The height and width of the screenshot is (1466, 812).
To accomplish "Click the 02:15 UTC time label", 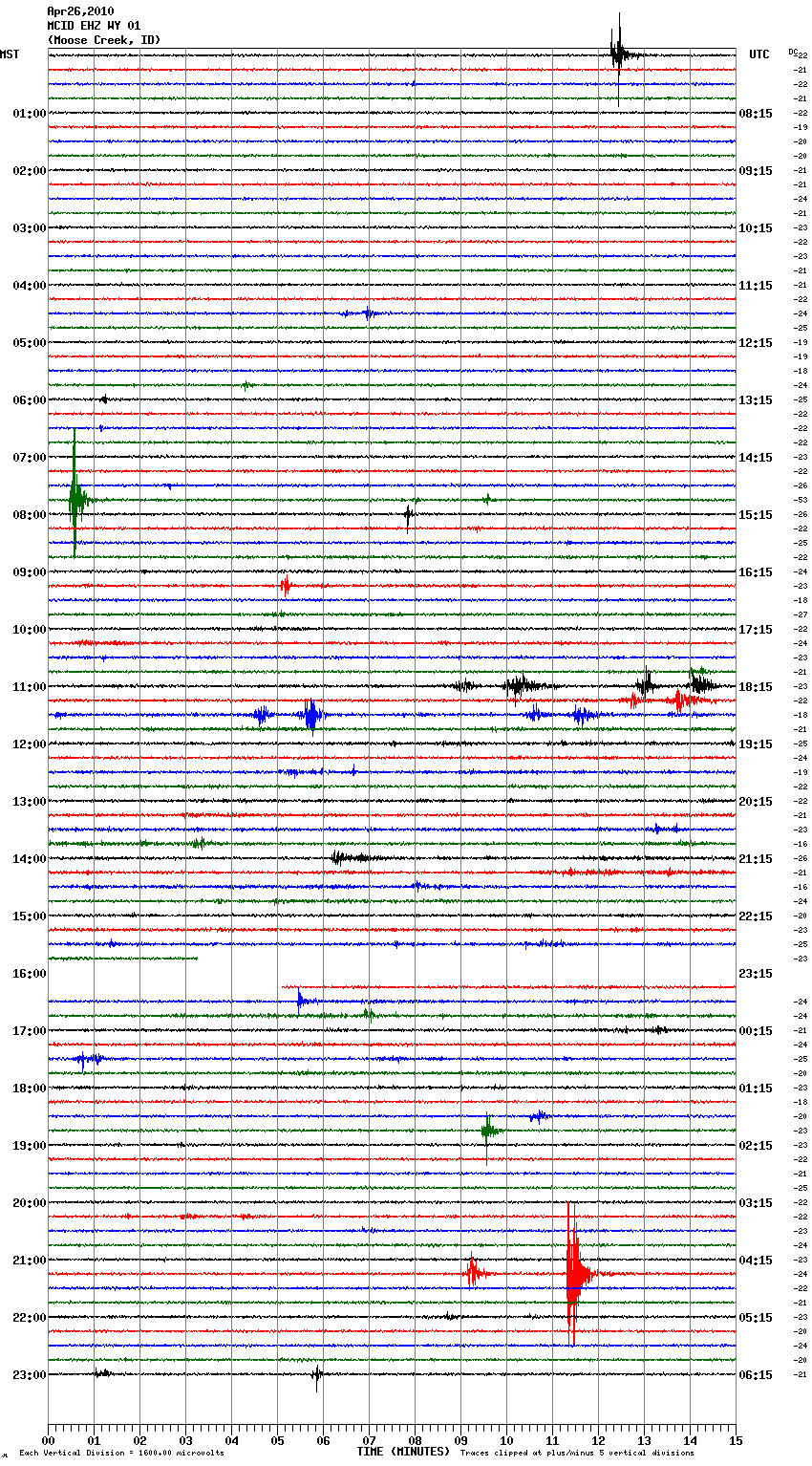I will tap(756, 1146).
